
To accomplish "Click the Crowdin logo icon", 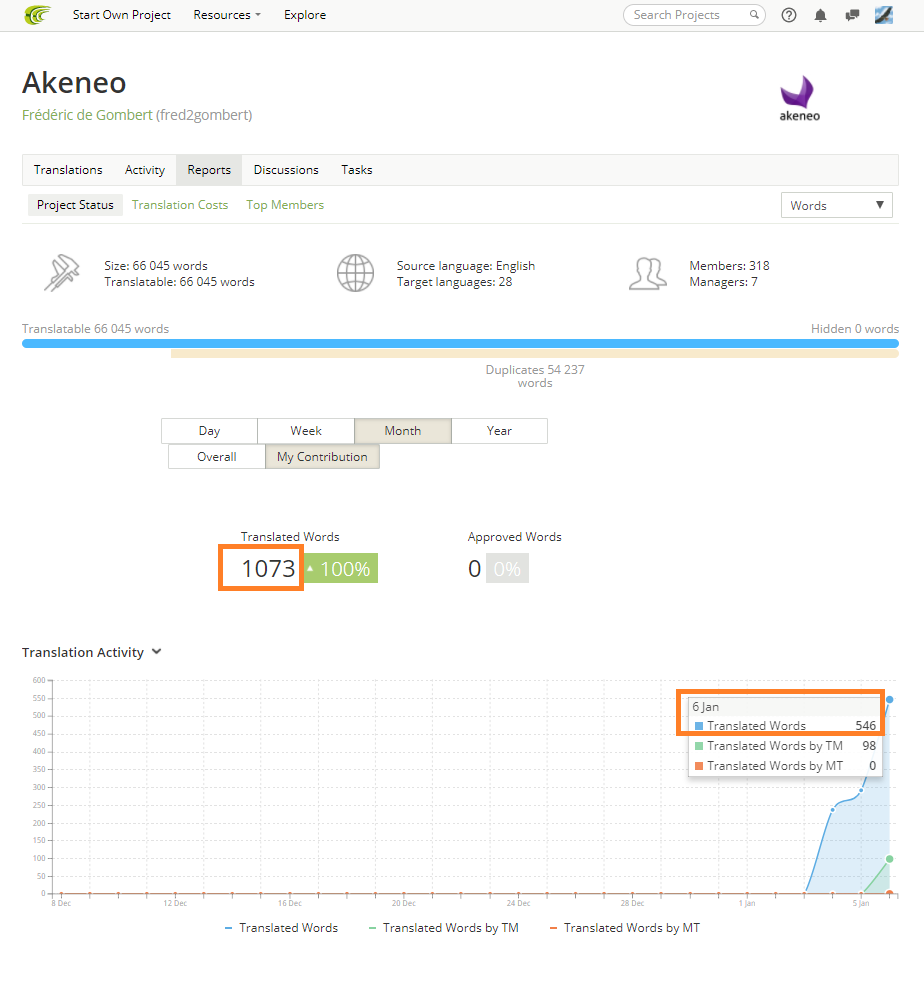I will pos(37,15).
